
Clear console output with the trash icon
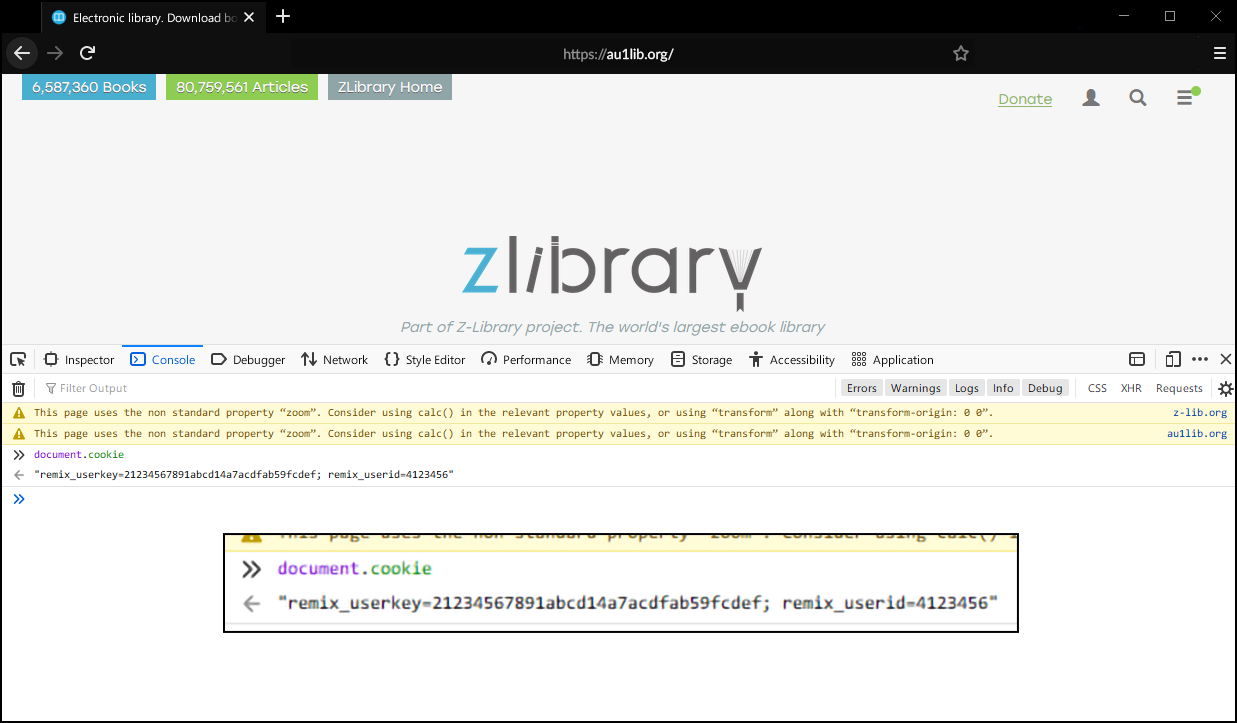tap(18, 388)
